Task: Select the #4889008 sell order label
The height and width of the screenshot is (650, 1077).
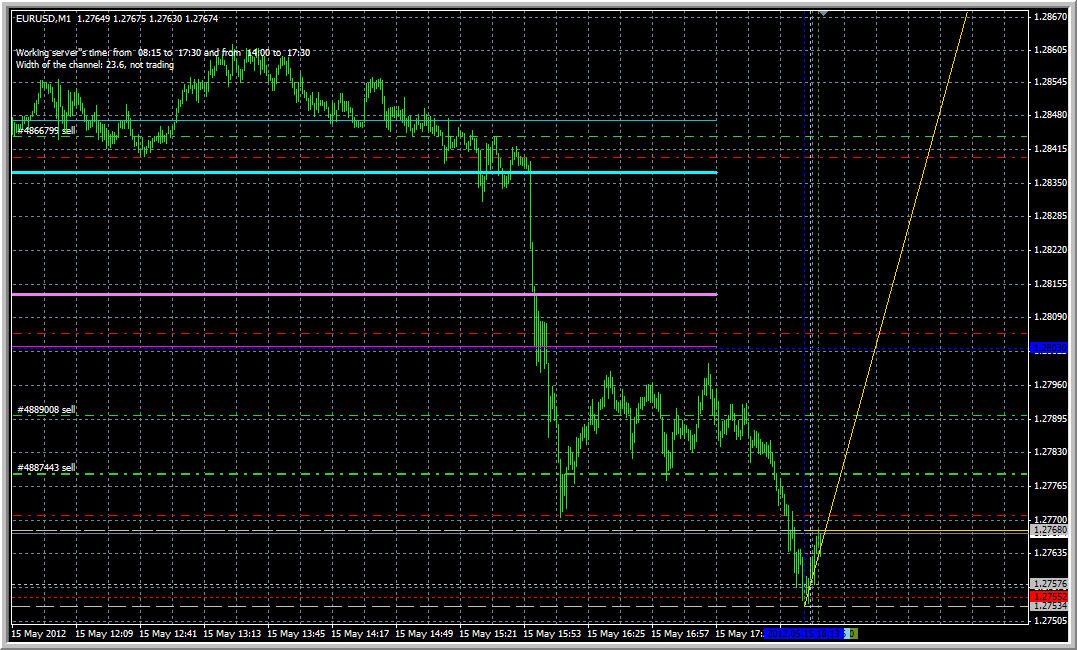Action: point(46,410)
